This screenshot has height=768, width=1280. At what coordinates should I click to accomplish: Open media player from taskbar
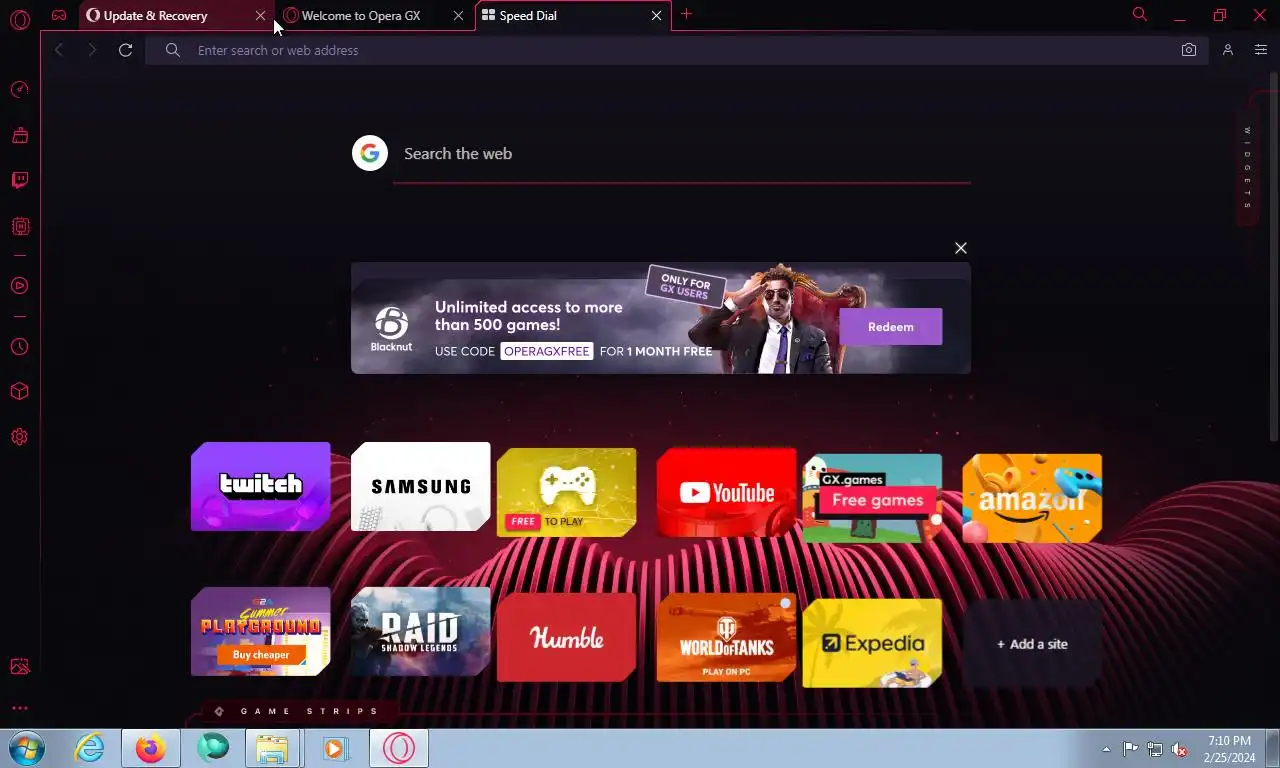334,748
